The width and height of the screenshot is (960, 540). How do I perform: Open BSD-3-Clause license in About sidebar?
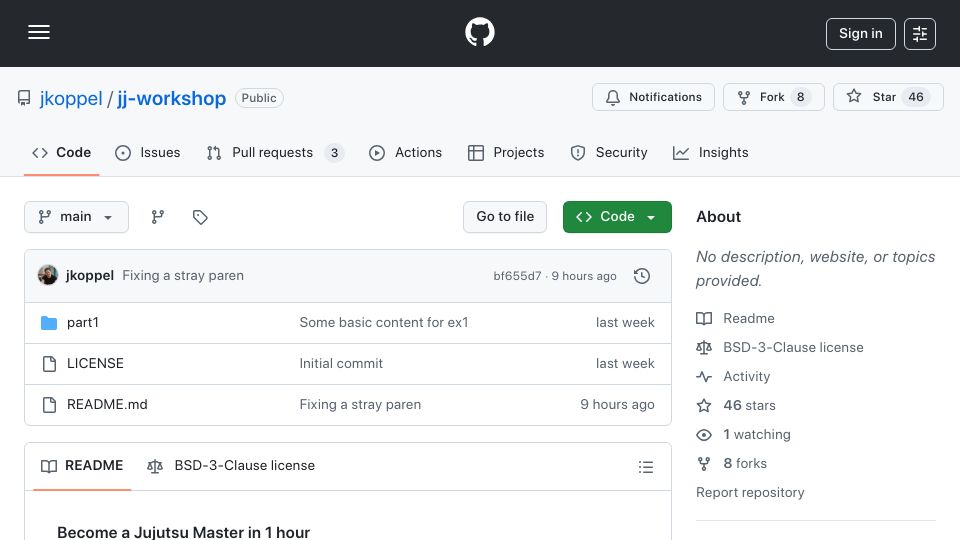click(793, 347)
